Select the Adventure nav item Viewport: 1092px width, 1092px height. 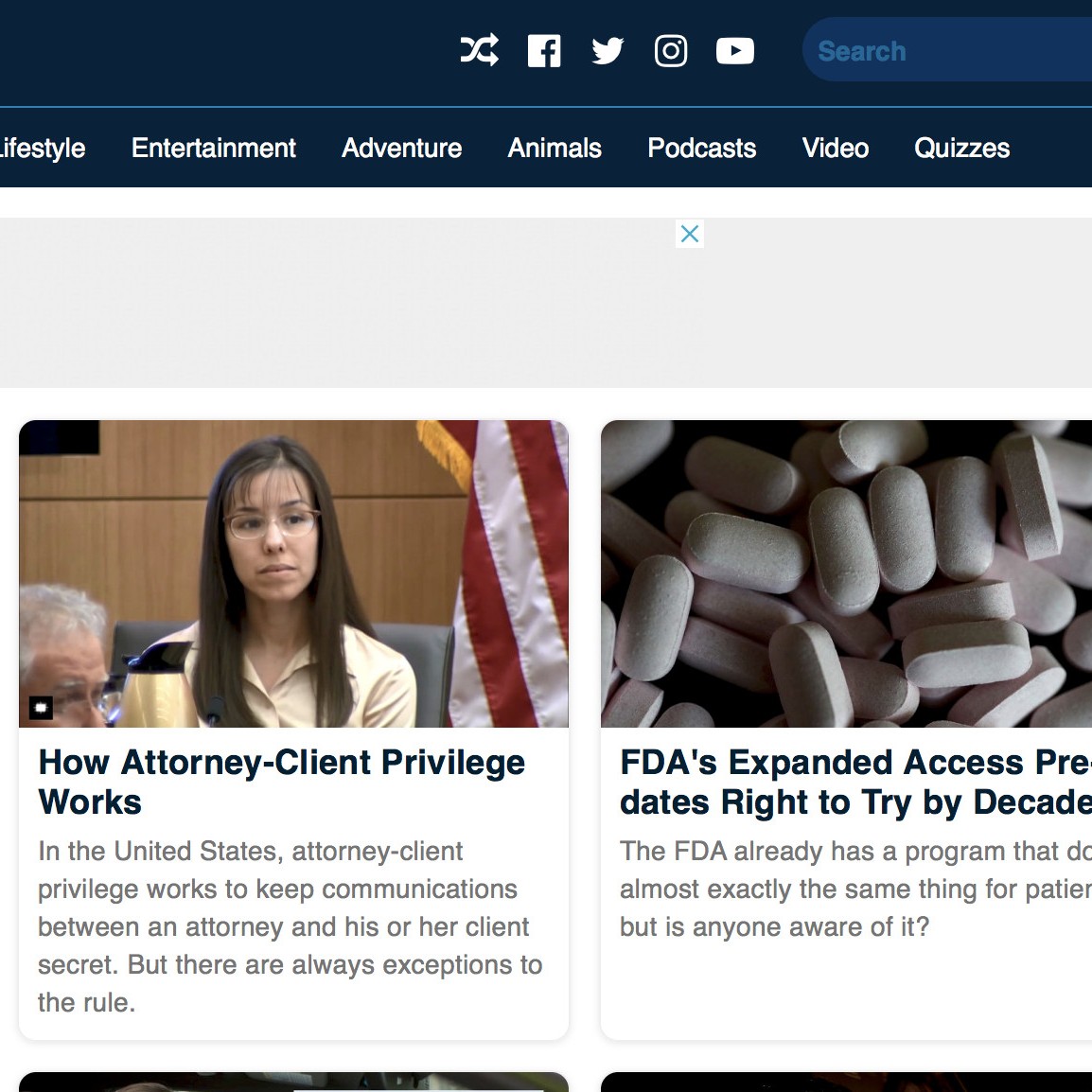(402, 148)
